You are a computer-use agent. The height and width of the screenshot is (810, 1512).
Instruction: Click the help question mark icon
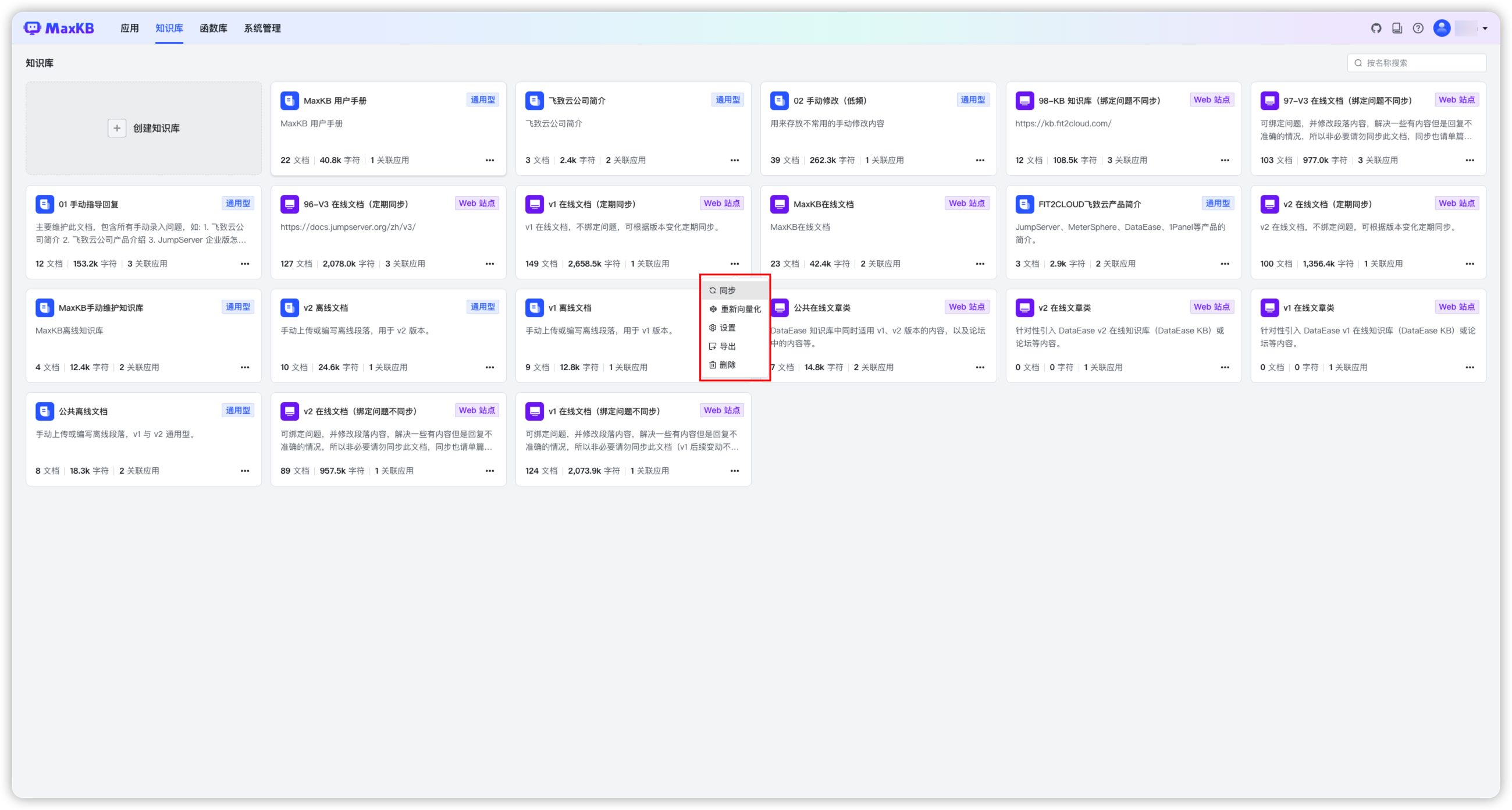(1418, 28)
